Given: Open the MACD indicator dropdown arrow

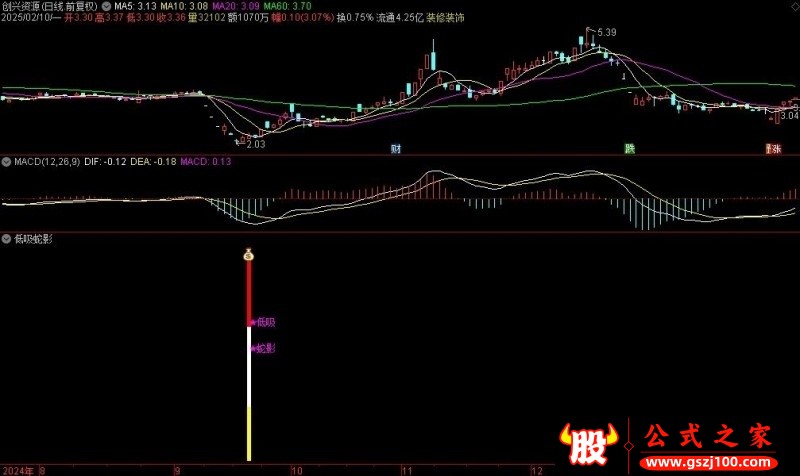Looking at the screenshot, I should coord(6,162).
